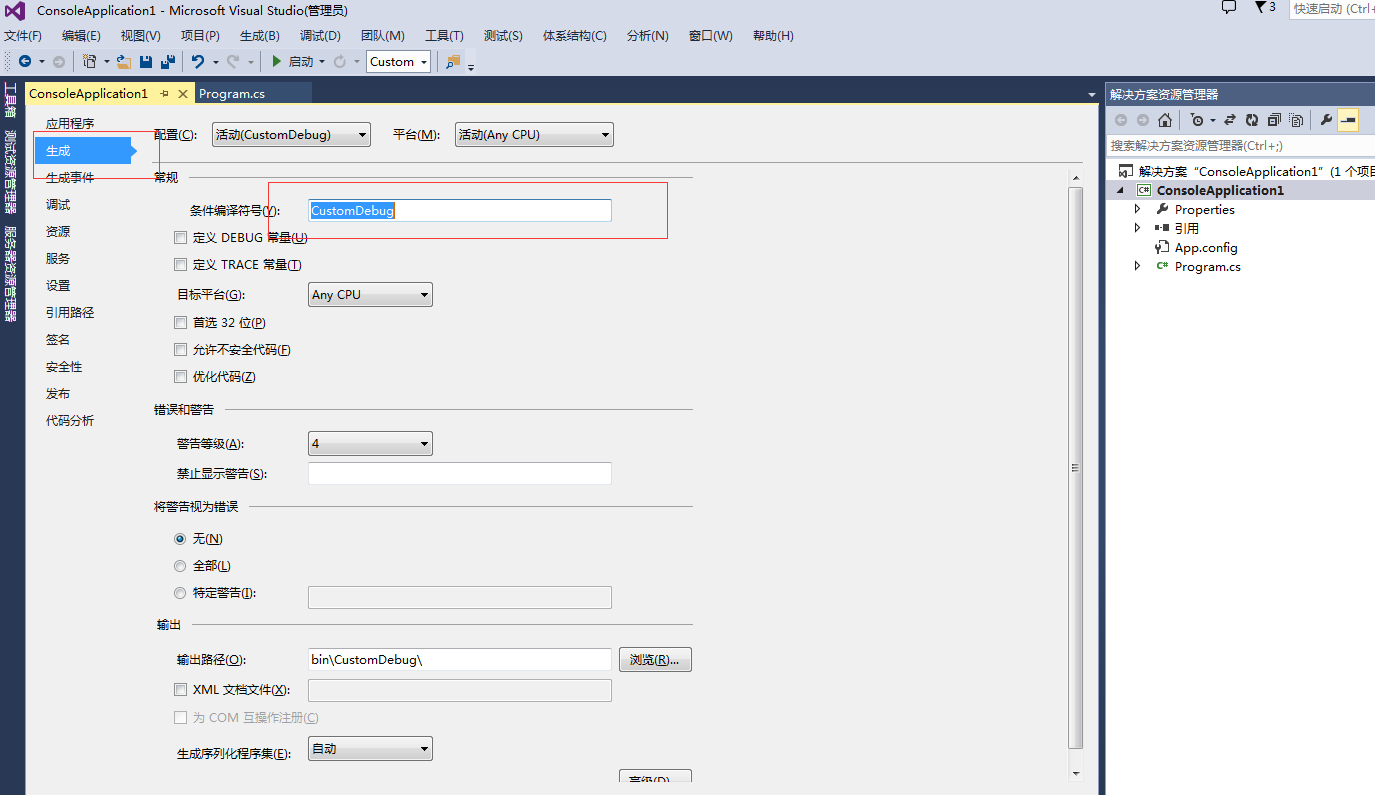Click Sync with Active Document icon
The height and width of the screenshot is (795, 1375).
coord(1230,120)
